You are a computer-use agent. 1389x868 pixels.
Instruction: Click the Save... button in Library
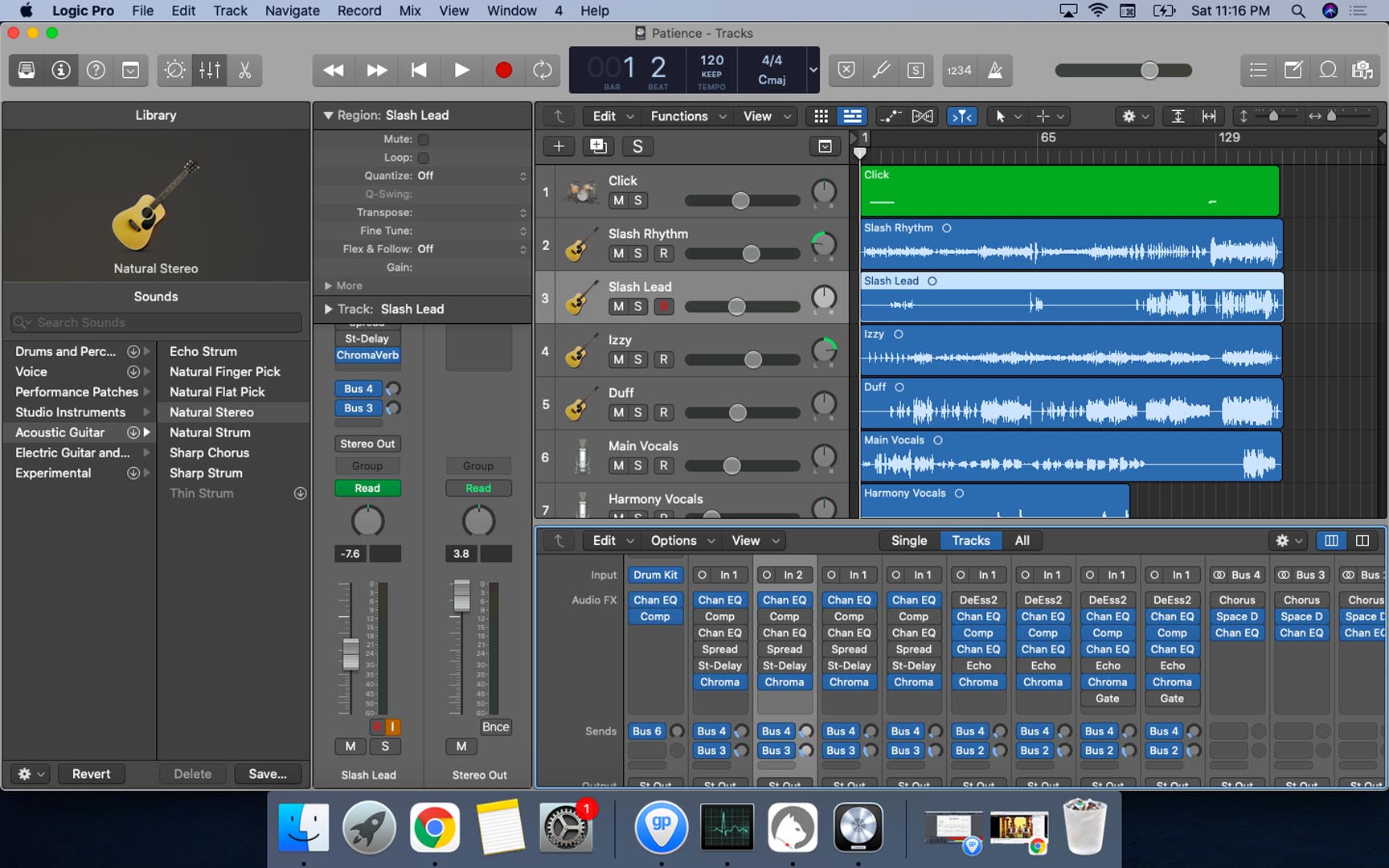pyautogui.click(x=268, y=774)
